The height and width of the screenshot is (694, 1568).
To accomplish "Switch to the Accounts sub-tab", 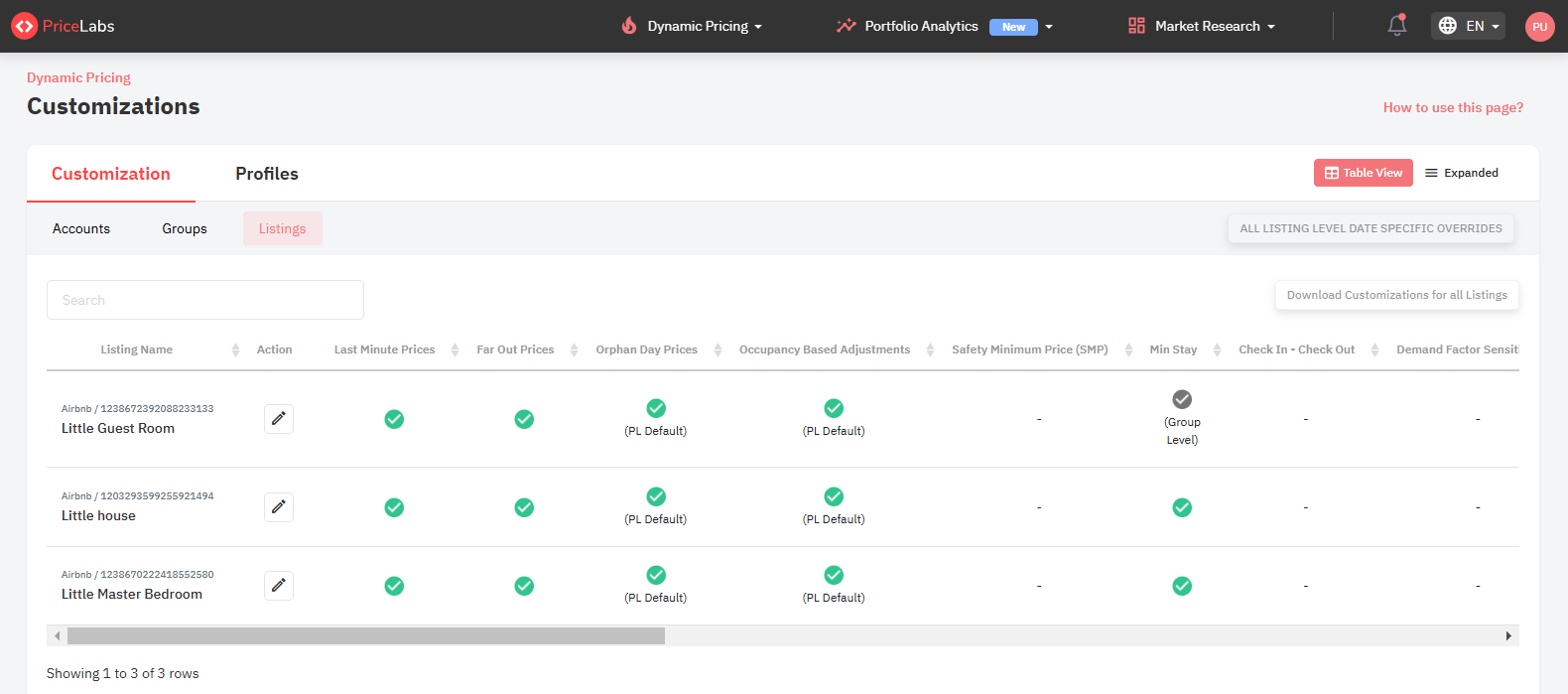I will [81, 228].
